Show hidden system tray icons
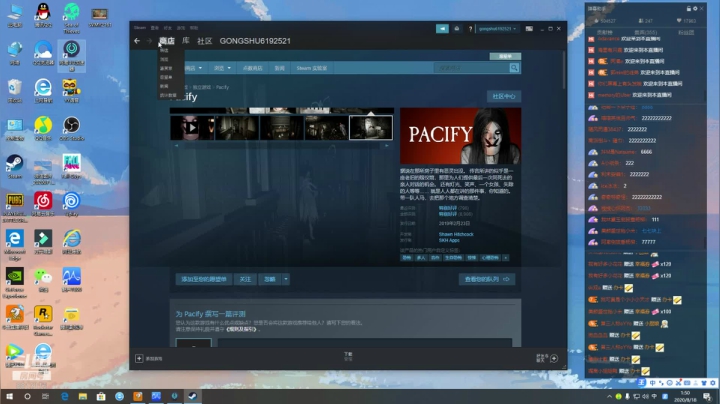This screenshot has height=404, width=720. click(x=609, y=396)
